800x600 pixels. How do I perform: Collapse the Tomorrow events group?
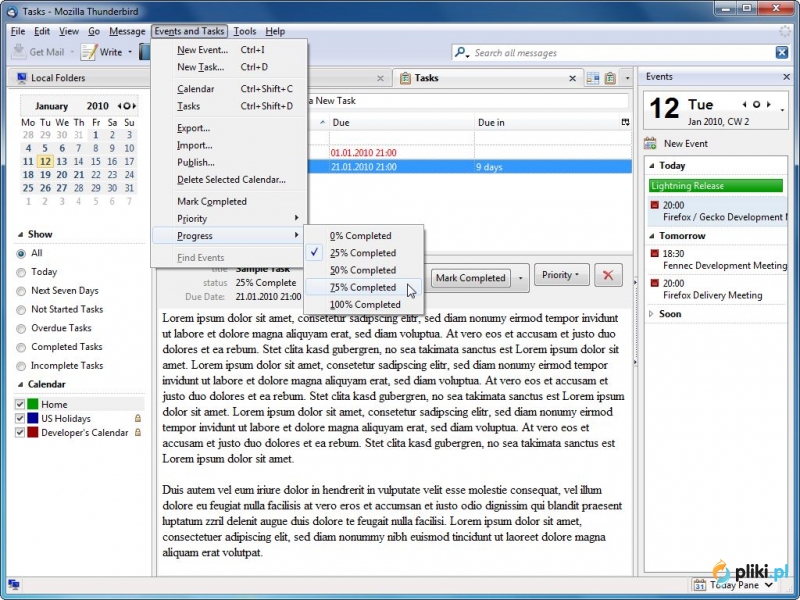pyautogui.click(x=652, y=236)
